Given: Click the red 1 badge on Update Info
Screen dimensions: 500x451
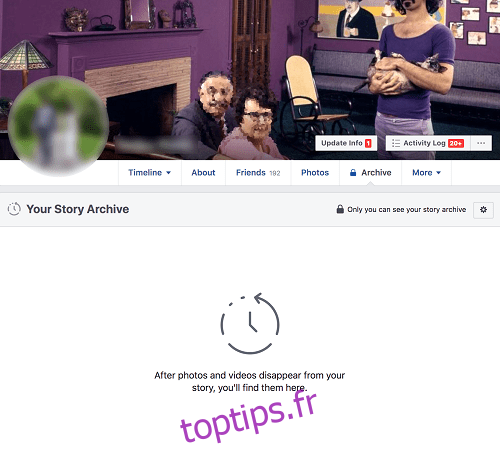Looking at the screenshot, I should 368,143.
